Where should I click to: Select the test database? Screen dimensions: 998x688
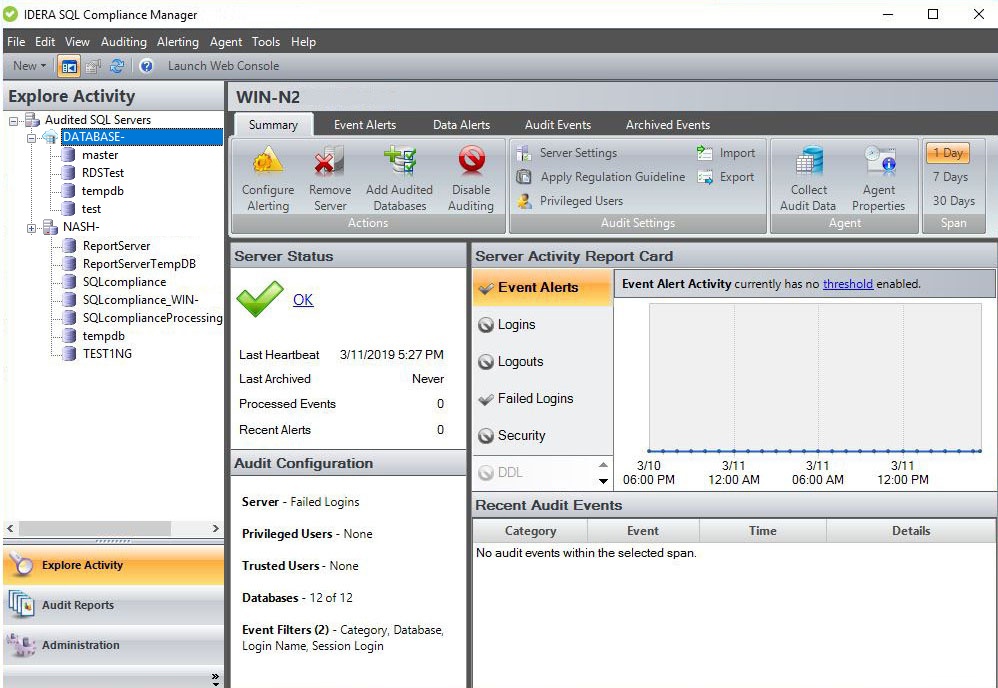(91, 209)
